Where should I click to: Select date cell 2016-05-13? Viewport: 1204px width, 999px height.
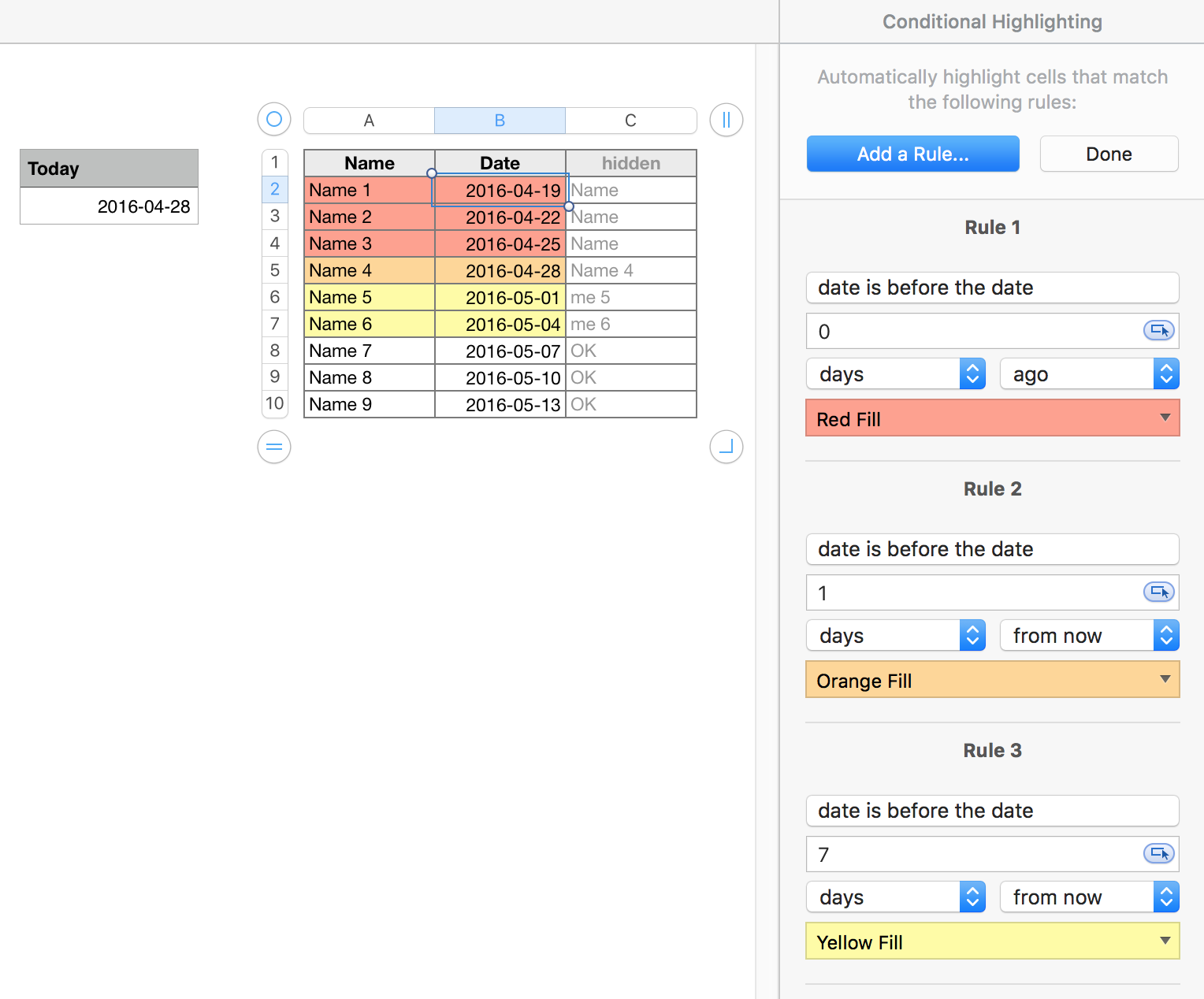[500, 404]
